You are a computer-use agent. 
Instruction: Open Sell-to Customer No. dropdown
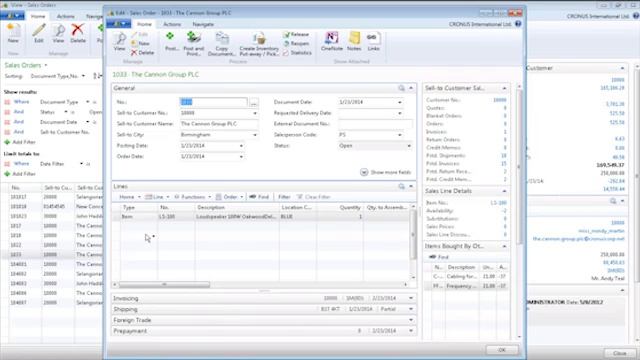click(x=255, y=113)
